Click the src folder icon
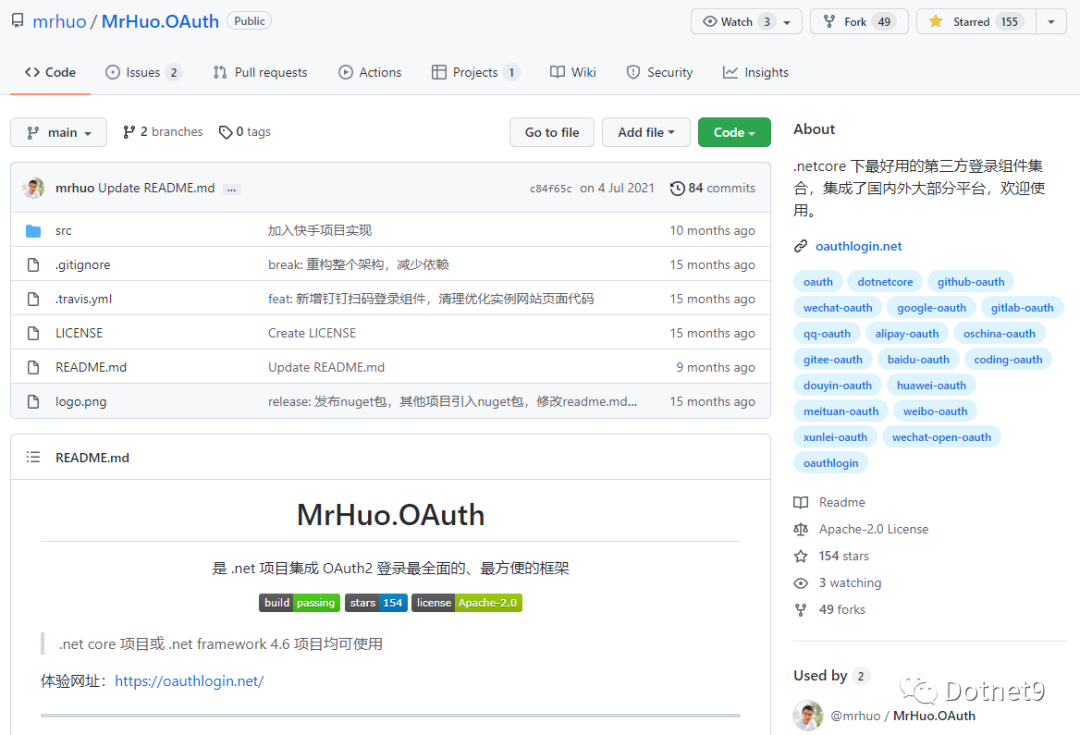The image size is (1080, 735). pyautogui.click(x=33, y=231)
